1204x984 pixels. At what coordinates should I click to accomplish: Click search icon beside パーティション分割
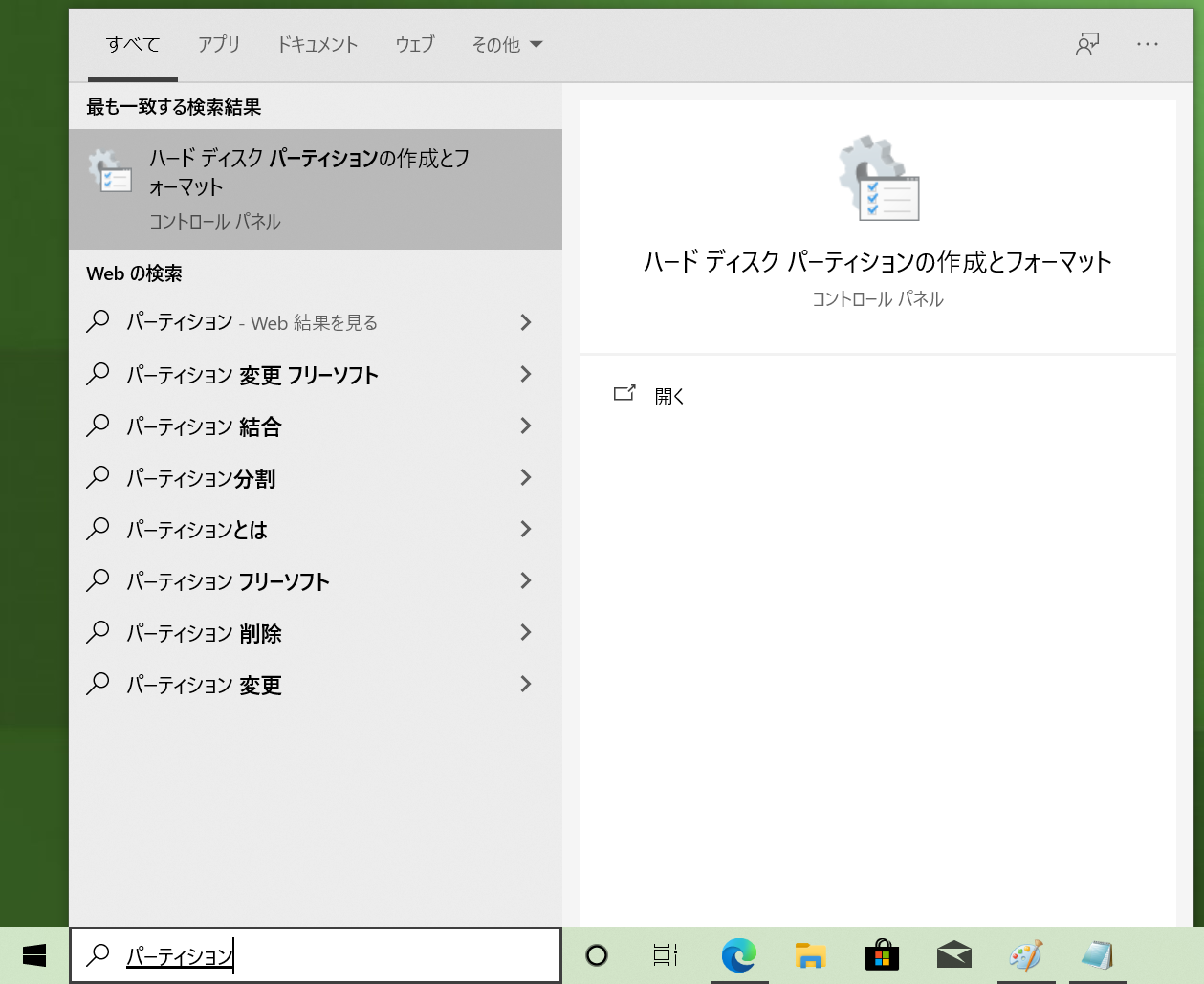point(98,477)
